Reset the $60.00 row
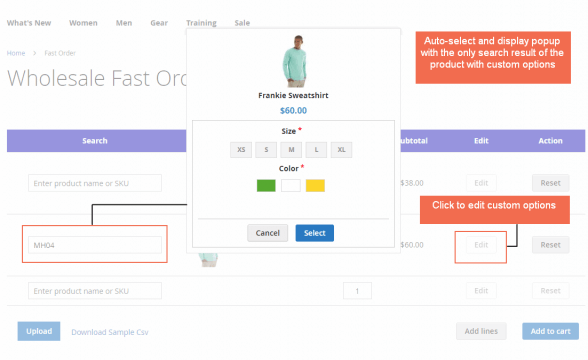Screen dimensions: 588x360 pos(550,245)
